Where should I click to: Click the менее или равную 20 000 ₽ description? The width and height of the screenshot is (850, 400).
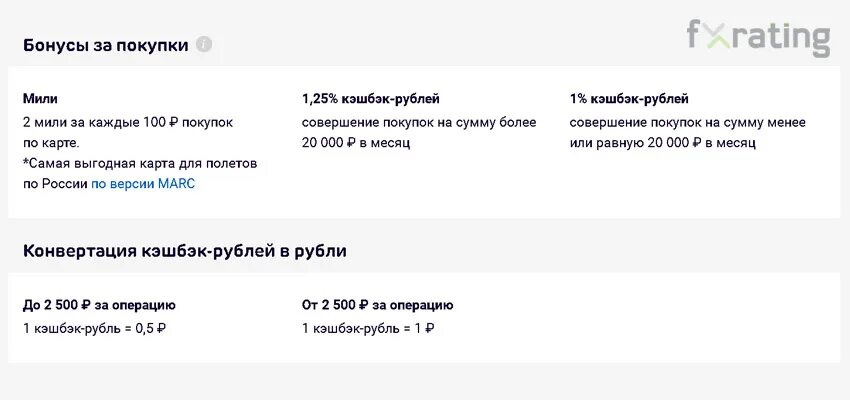tap(687, 133)
